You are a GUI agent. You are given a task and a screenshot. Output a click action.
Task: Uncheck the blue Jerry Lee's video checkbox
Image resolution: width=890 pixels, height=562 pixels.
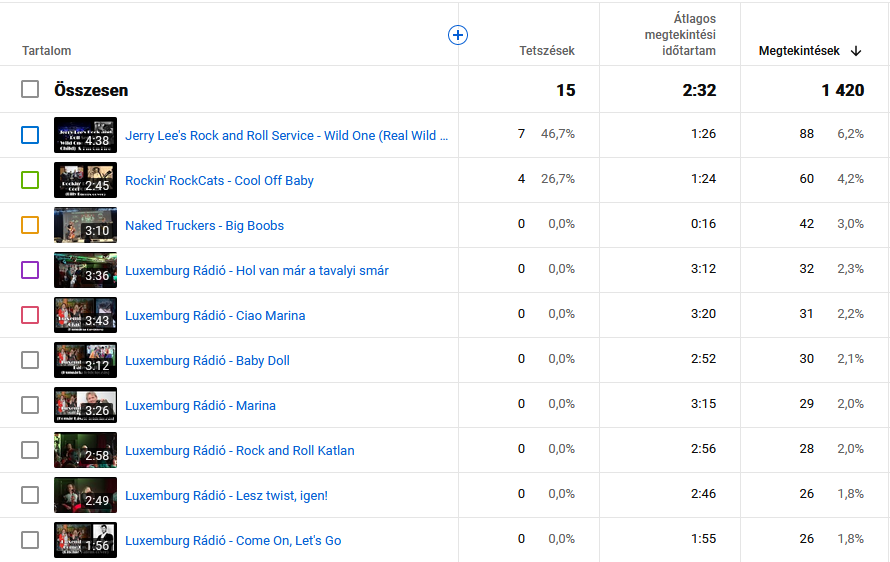click(30, 135)
